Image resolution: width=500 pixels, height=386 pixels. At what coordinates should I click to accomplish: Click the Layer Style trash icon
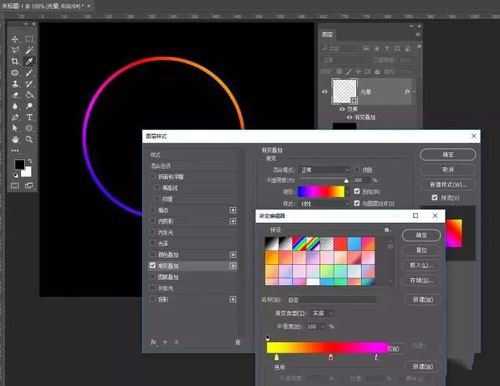(238, 342)
